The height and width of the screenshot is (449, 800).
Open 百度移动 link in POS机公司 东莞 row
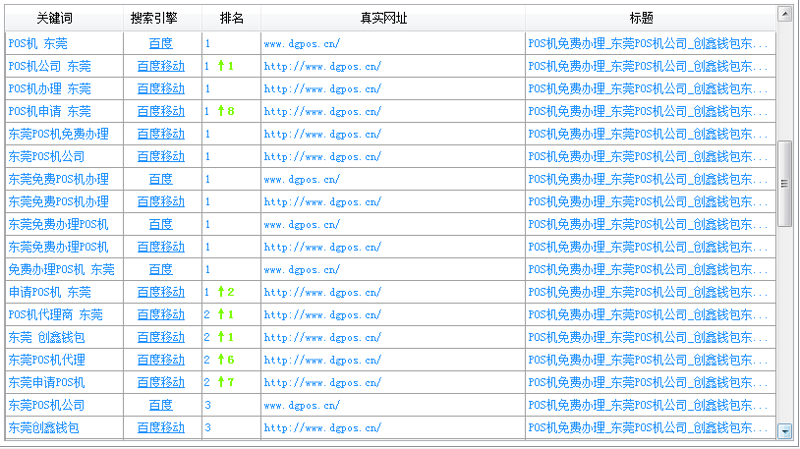point(161,66)
